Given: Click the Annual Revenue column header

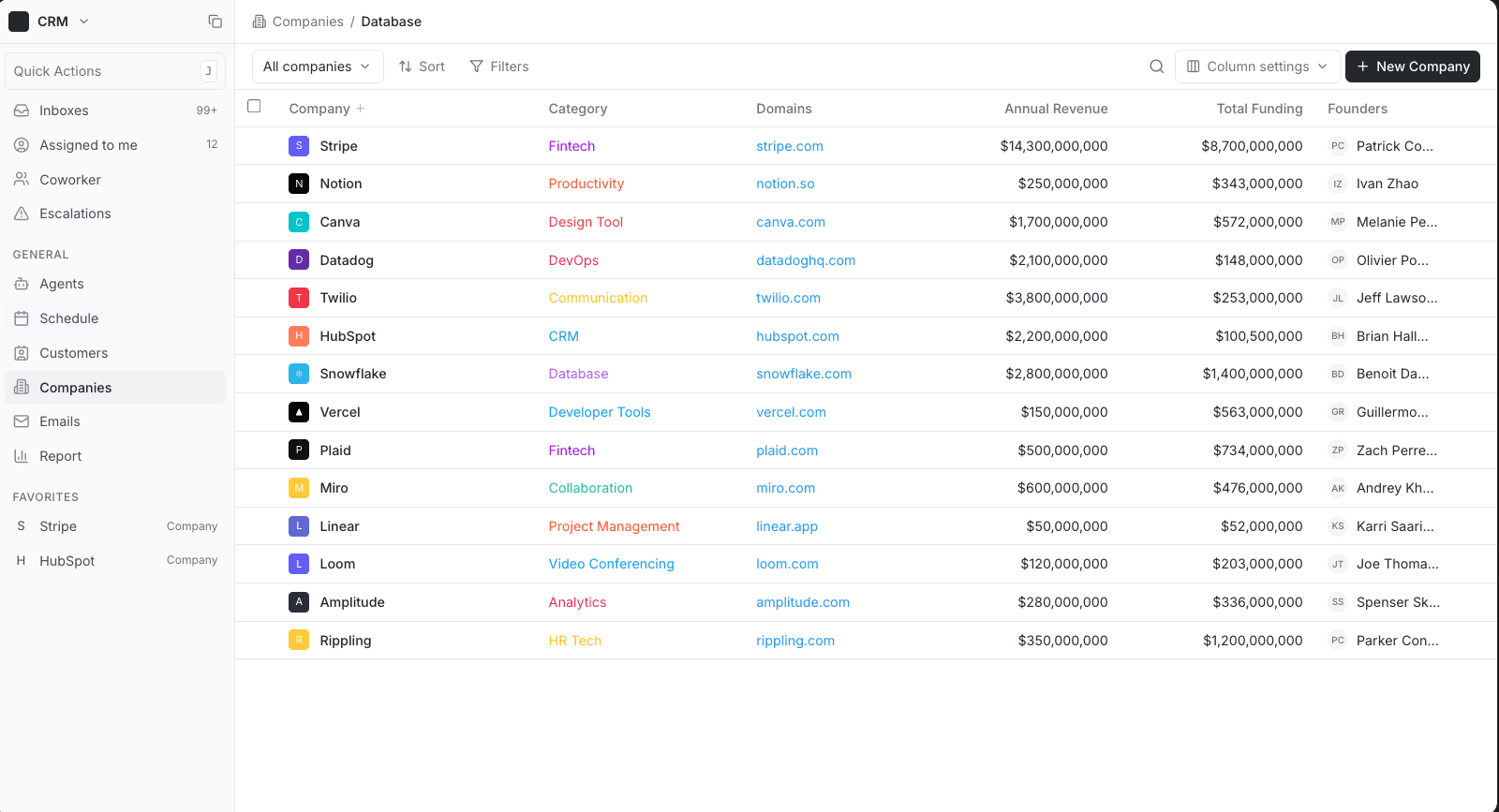Looking at the screenshot, I should (1056, 109).
